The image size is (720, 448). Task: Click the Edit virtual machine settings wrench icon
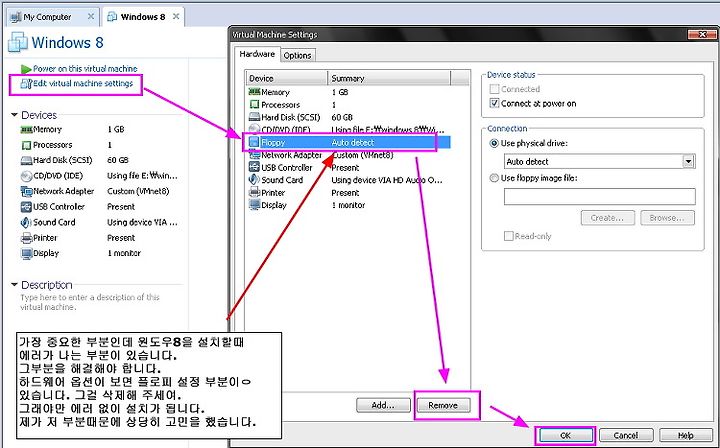click(x=26, y=84)
